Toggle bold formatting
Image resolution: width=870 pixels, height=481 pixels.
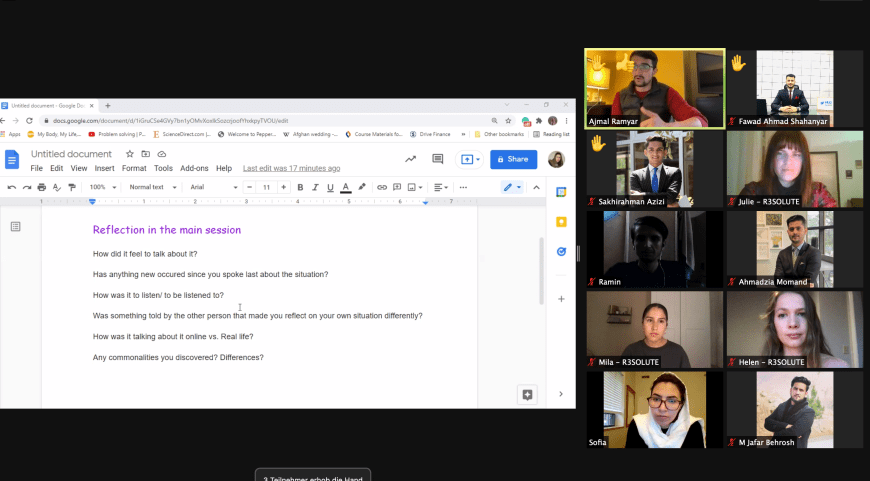click(x=300, y=187)
